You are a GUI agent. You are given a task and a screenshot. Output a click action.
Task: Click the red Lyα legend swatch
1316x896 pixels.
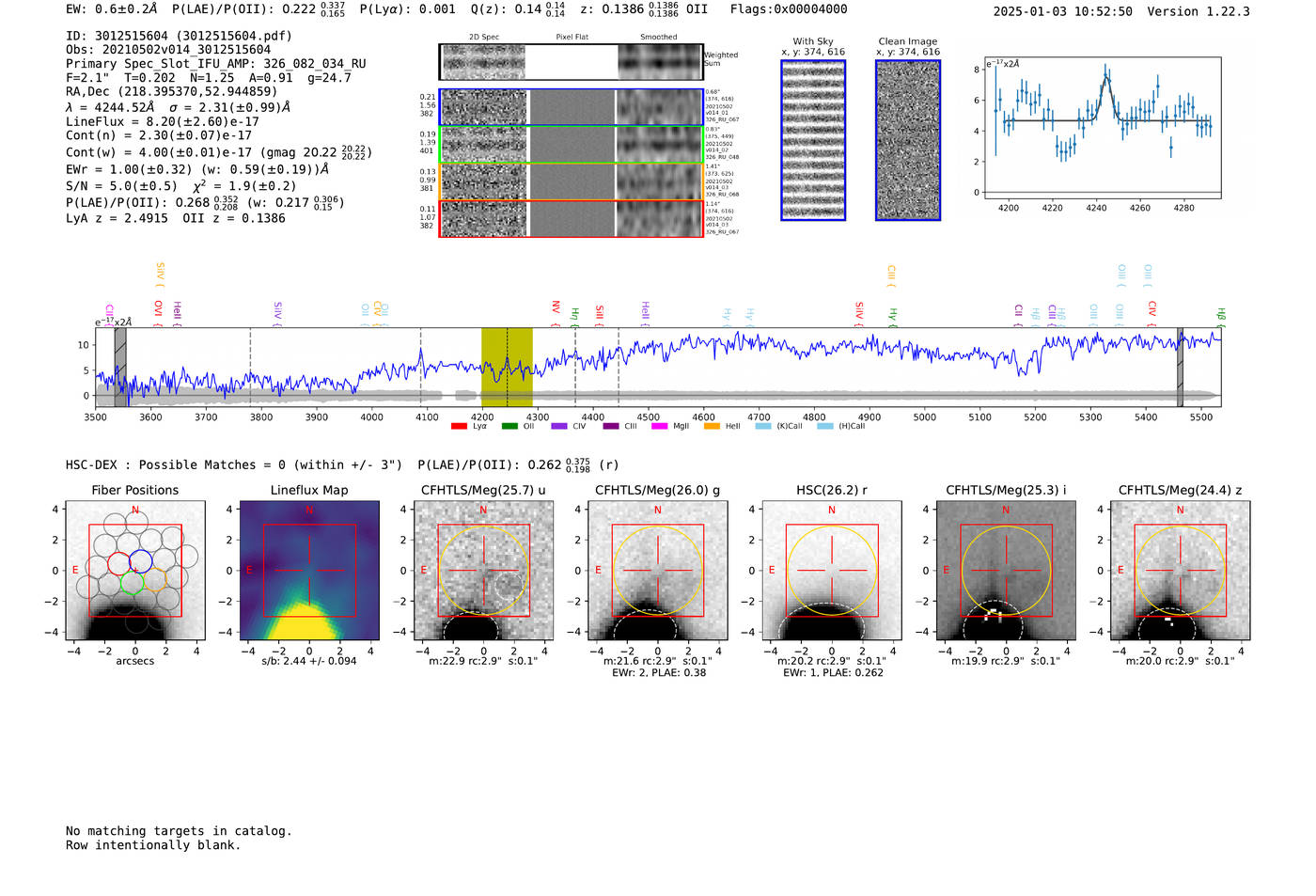pyautogui.click(x=459, y=426)
